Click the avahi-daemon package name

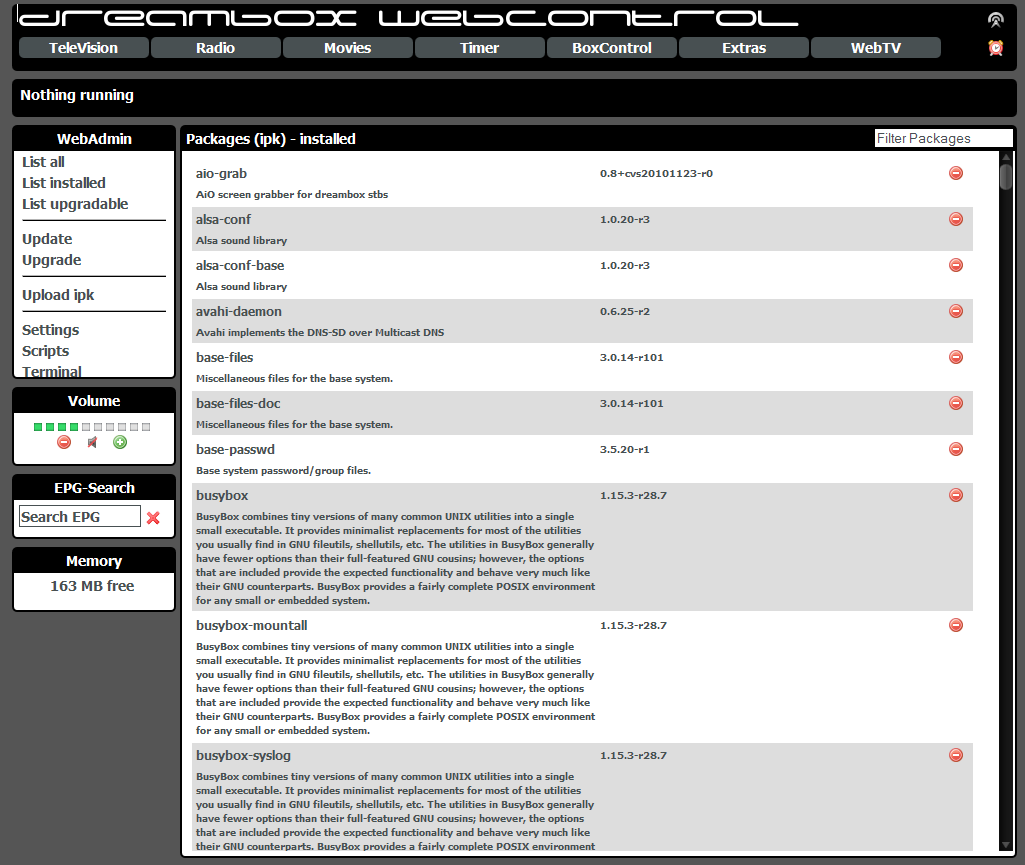pos(239,311)
